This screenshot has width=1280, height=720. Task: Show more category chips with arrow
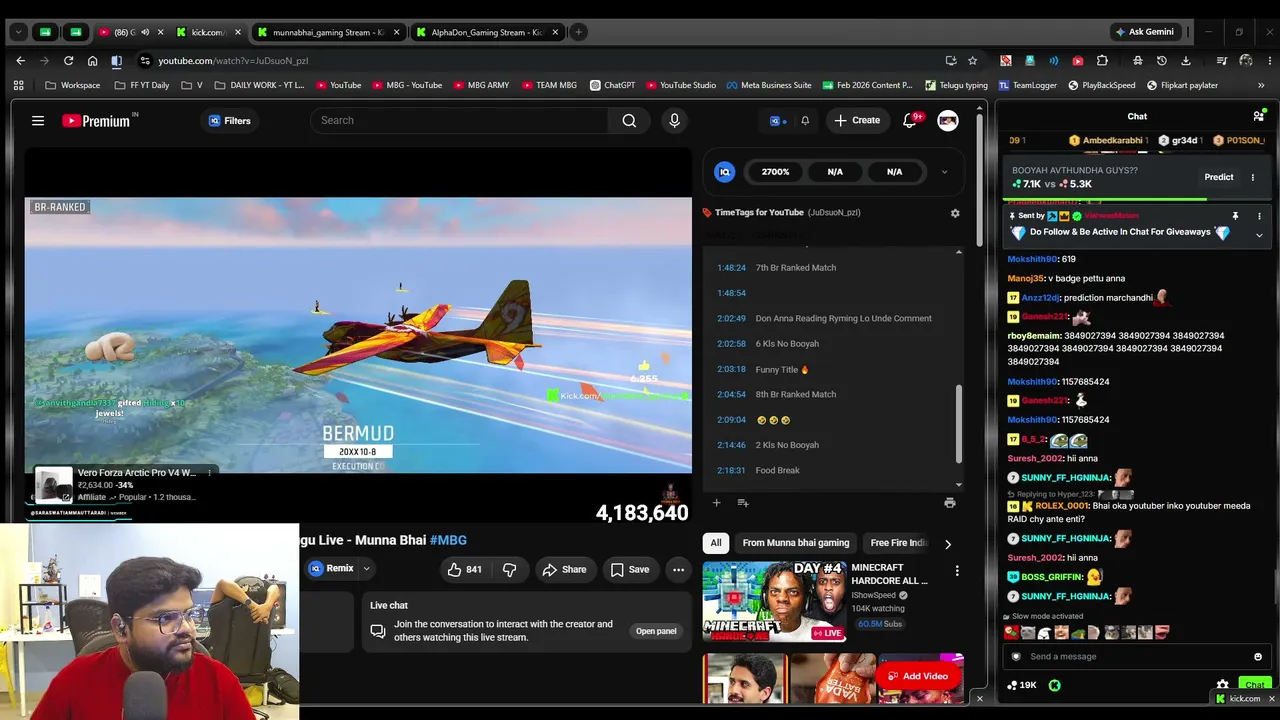click(947, 544)
